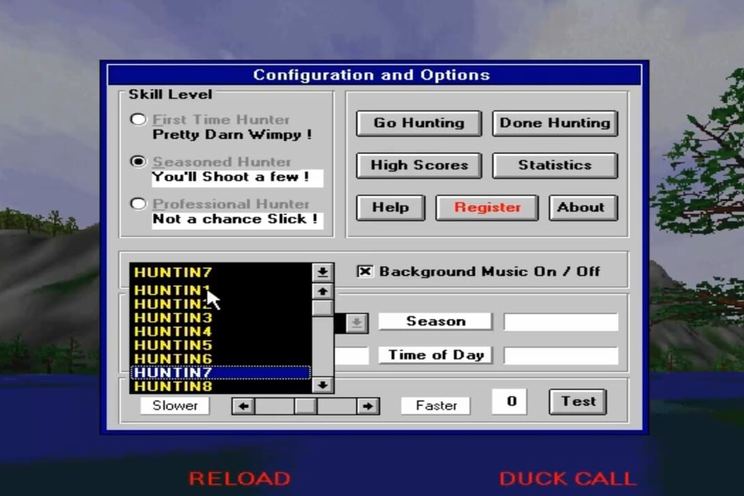Click the red Register button

point(487,207)
